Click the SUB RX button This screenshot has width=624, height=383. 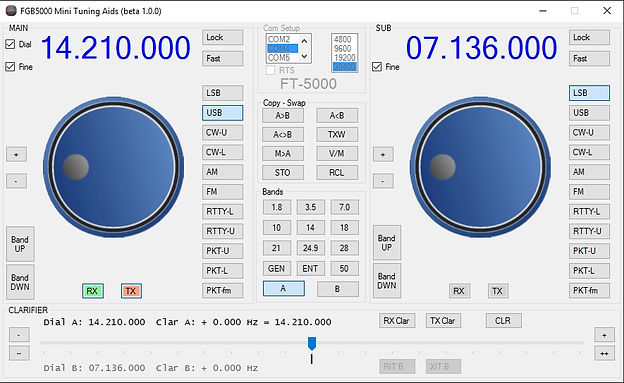click(x=459, y=291)
